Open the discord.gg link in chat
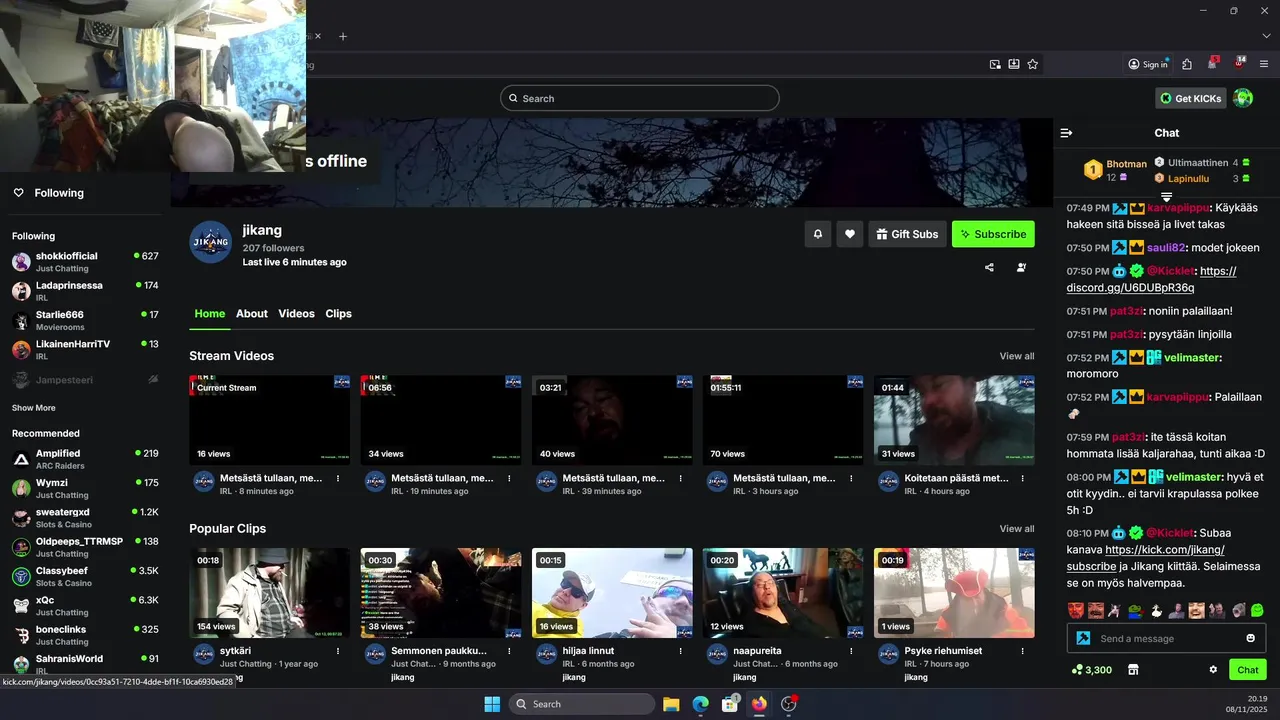 (1151, 279)
